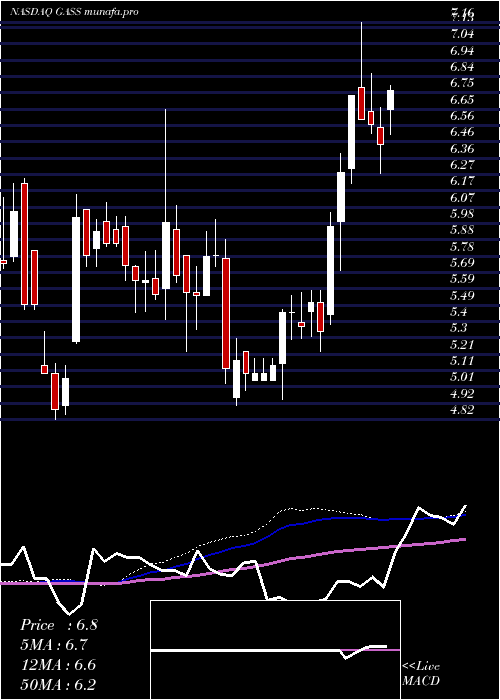The width and height of the screenshot is (500, 700).
Task: Click the 5.3 price axis label
Action: click(x=459, y=328)
